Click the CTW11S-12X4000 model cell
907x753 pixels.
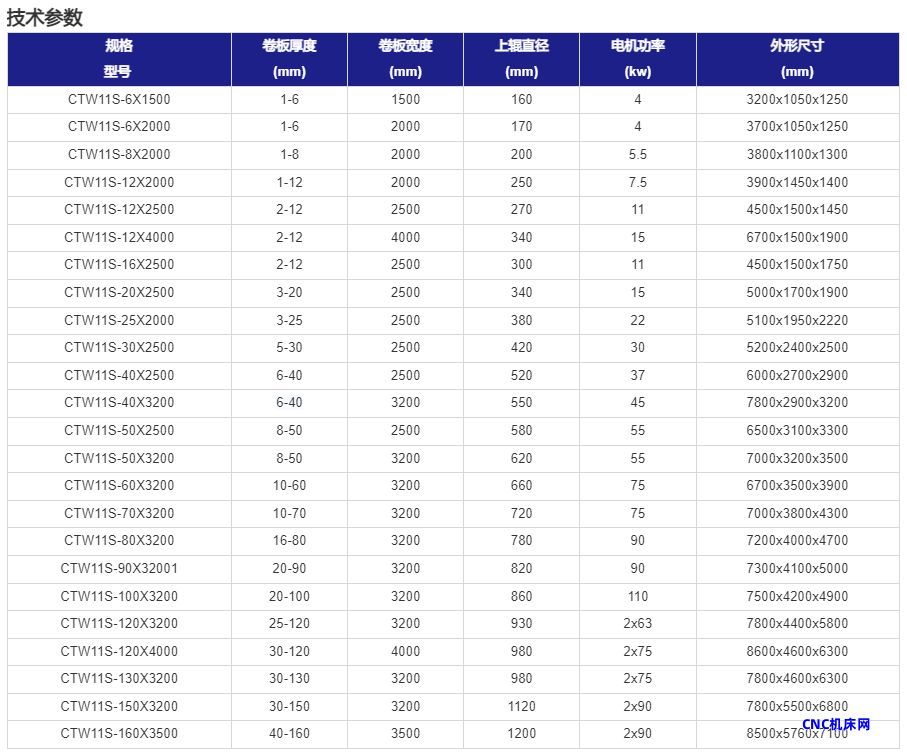point(119,237)
